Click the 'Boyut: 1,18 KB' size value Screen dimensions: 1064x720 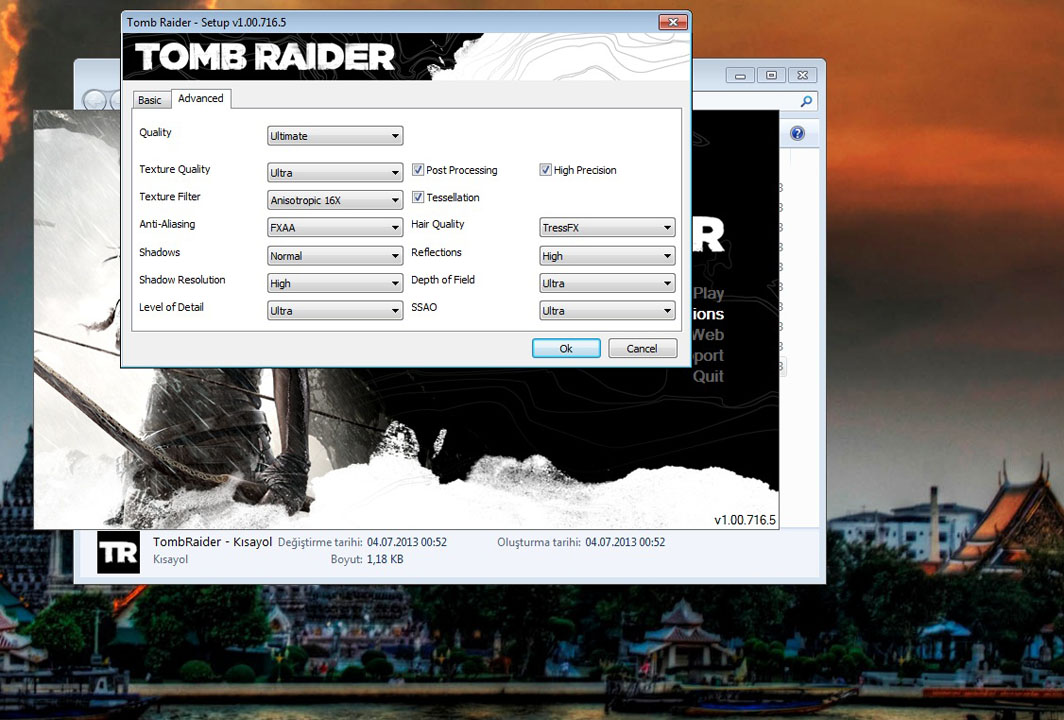pos(385,559)
